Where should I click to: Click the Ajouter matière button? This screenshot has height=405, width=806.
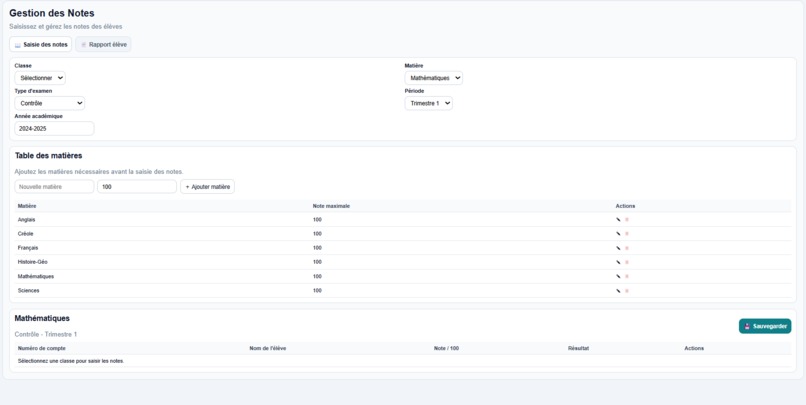tap(208, 187)
